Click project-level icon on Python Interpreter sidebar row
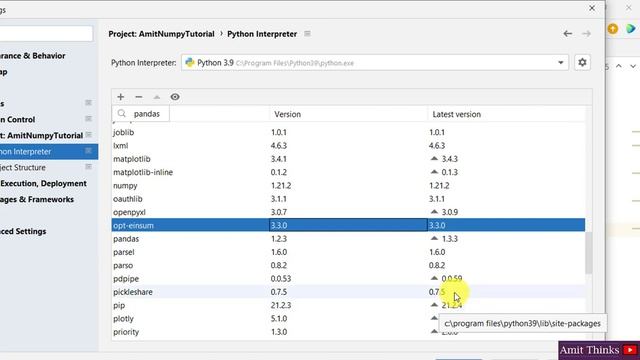 click(88, 151)
